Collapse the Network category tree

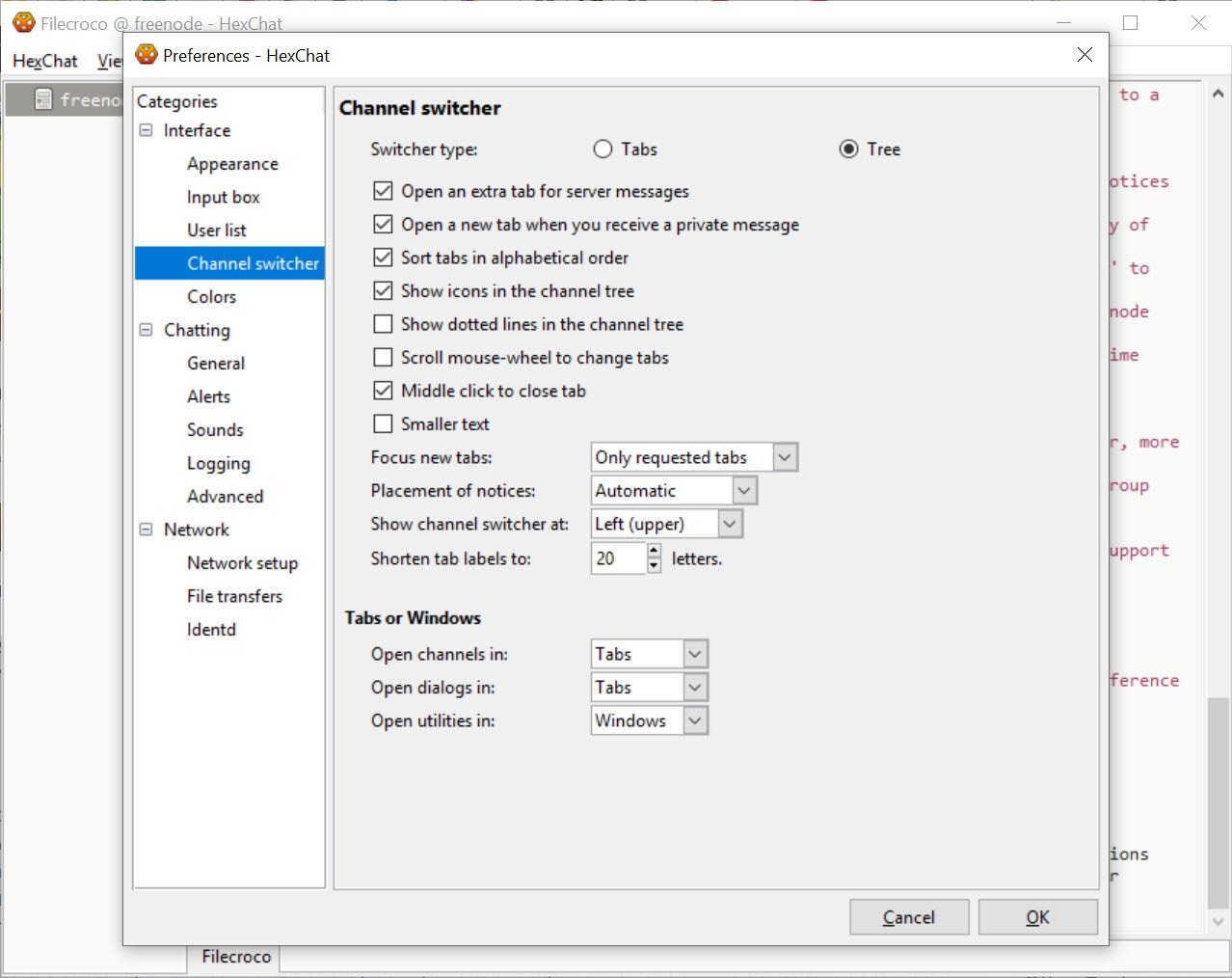[x=146, y=530]
